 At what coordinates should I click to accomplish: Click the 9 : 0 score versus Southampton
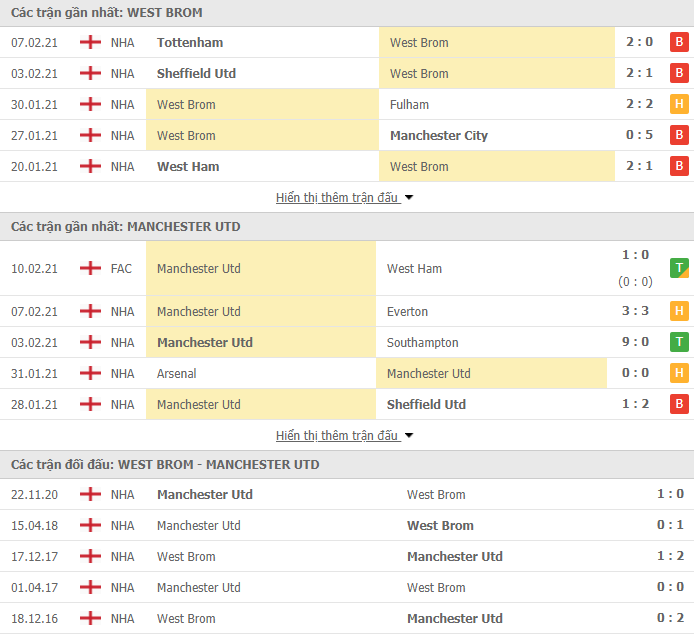coord(635,342)
